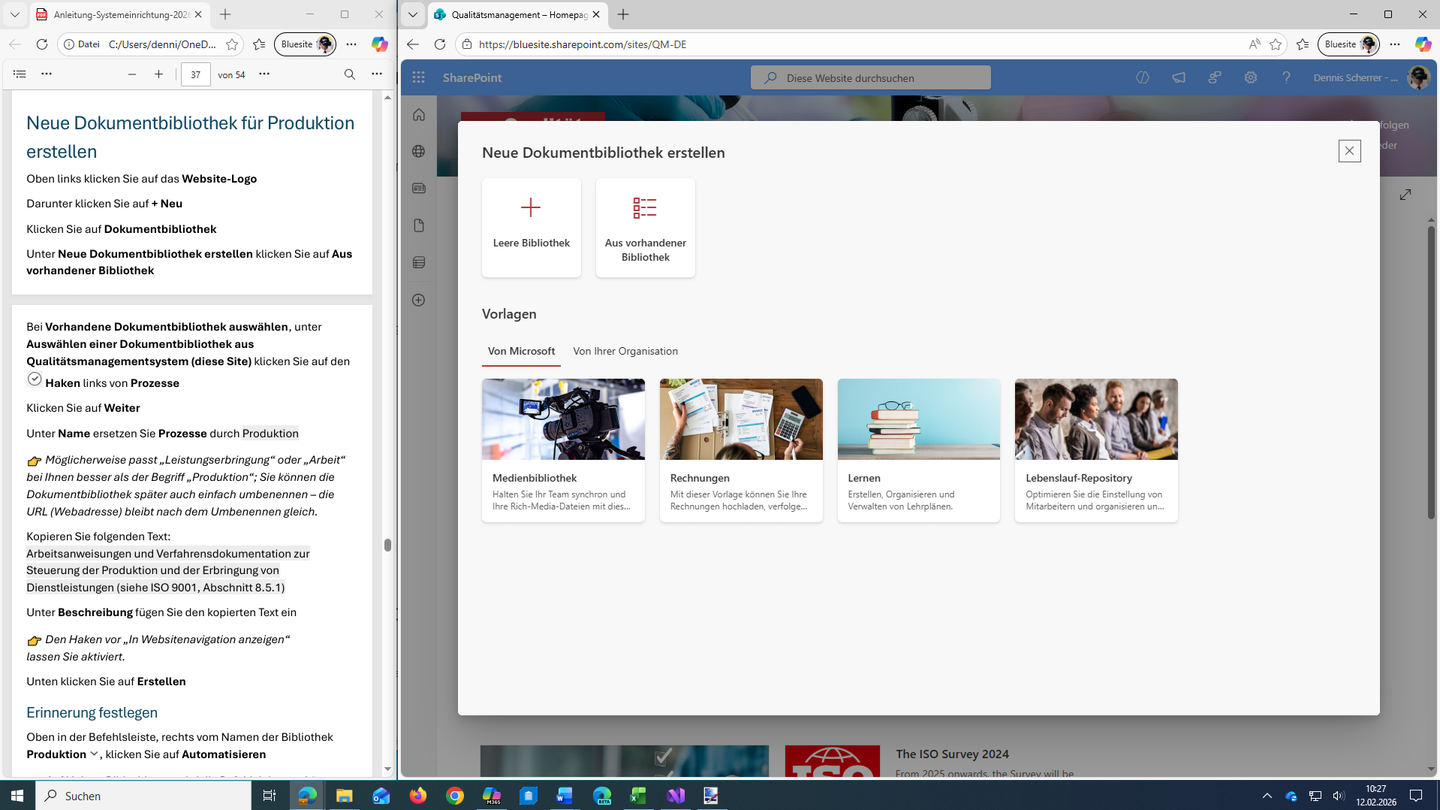Pick the Rechnungen template card
This screenshot has height=810, width=1440.
pos(741,449)
